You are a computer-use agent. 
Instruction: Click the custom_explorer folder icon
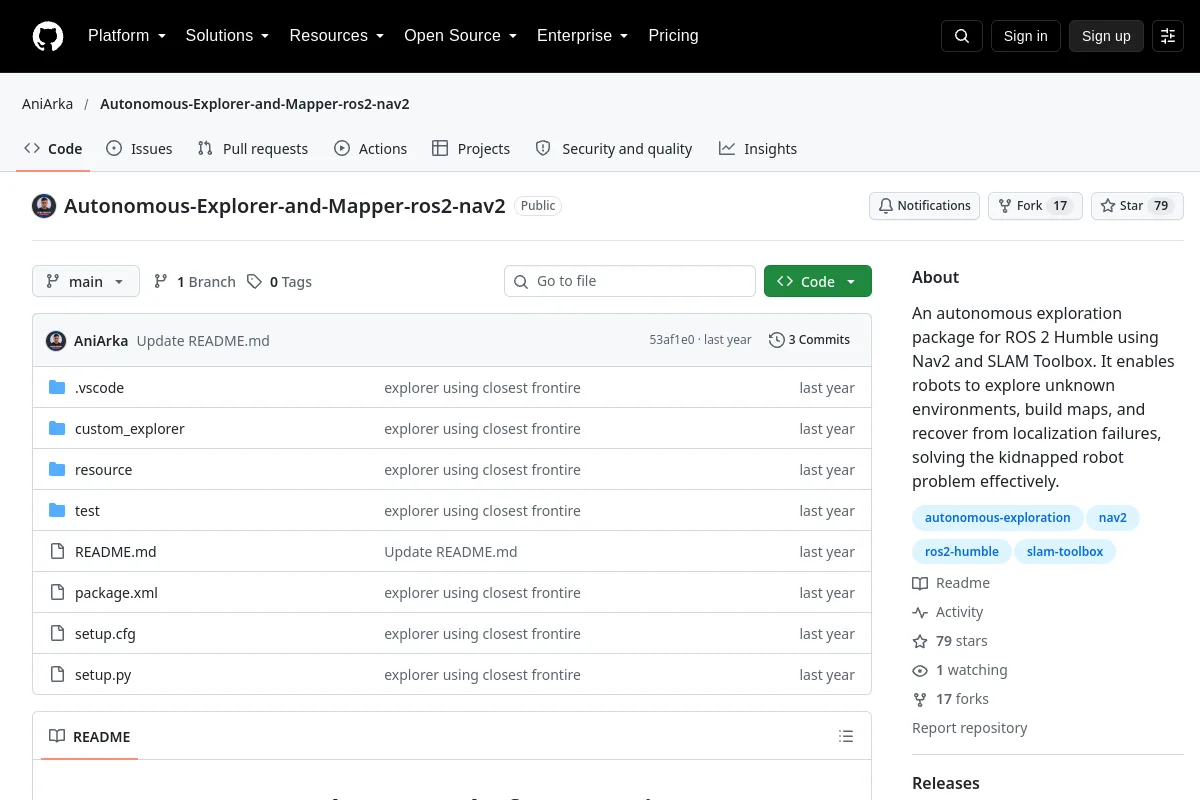tap(57, 429)
